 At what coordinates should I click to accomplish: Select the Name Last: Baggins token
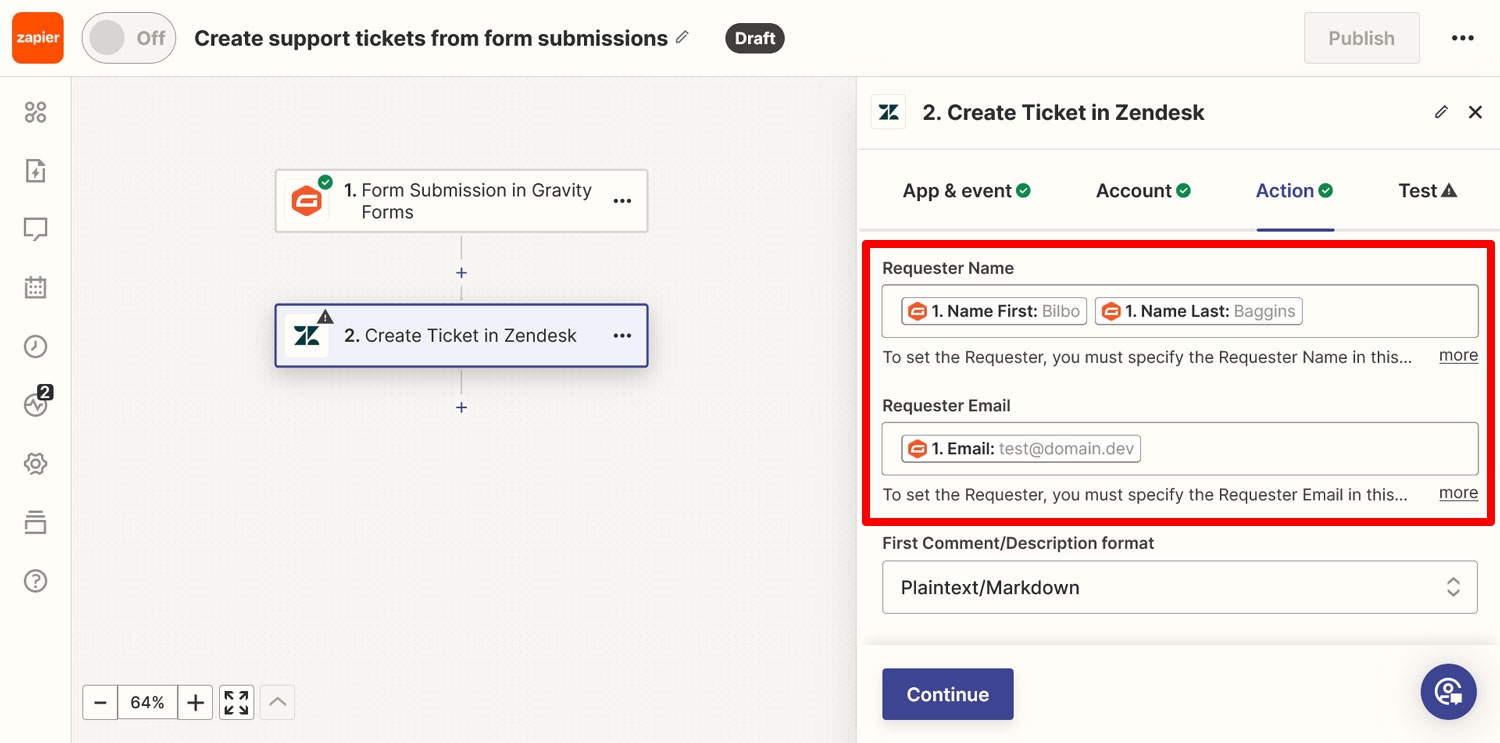1198,311
